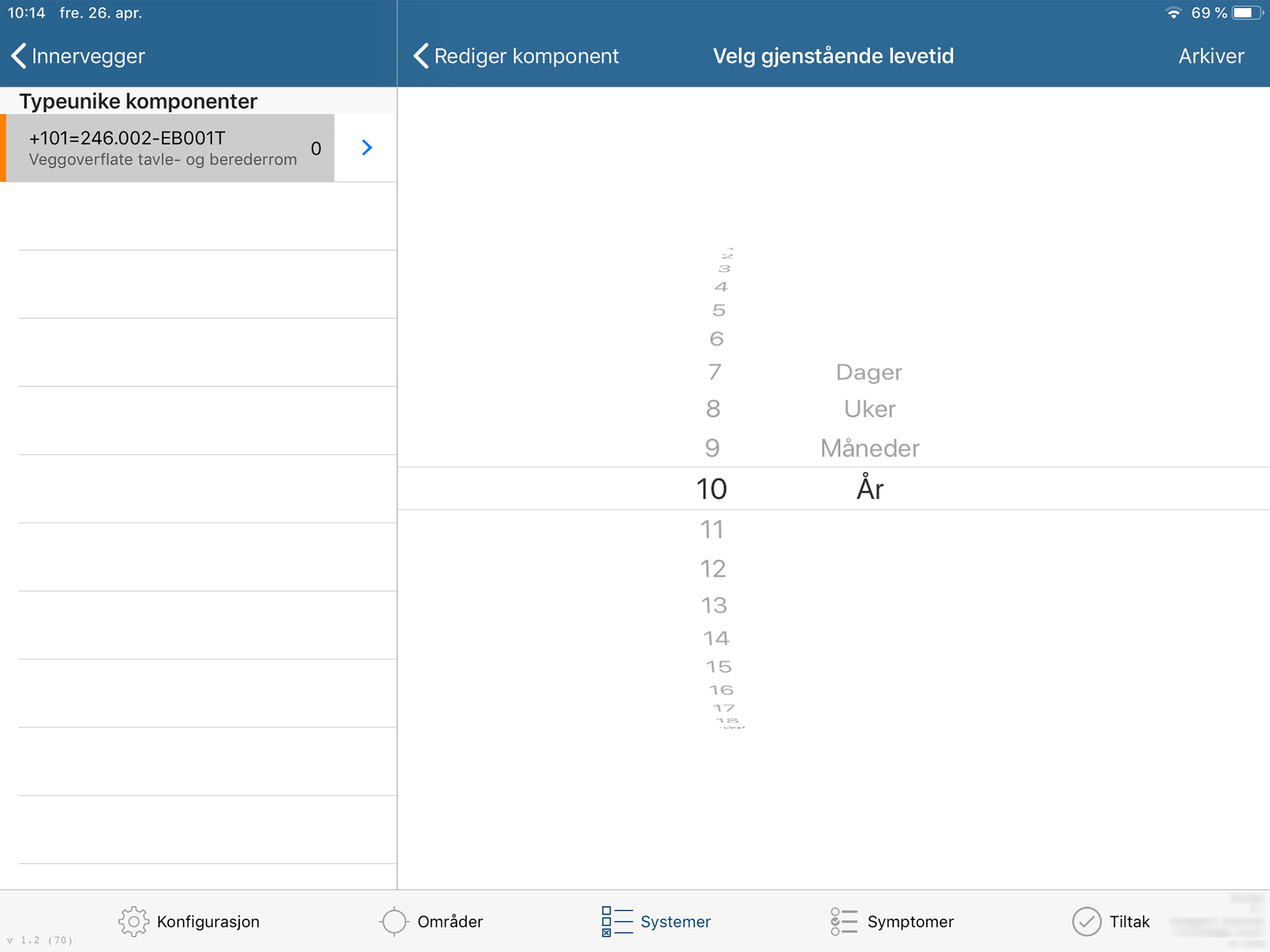Tap the Typeunike komponenter header
This screenshot has height=952, width=1270.
pos(139,101)
